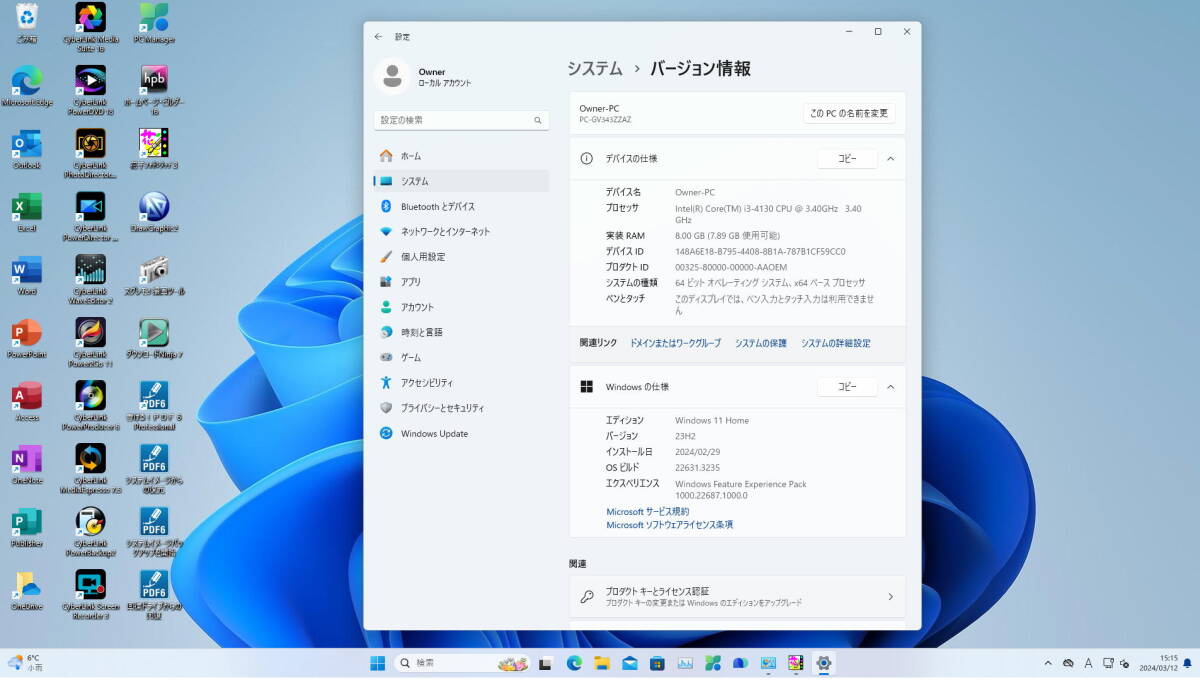The image size is (1200, 680).
Task: Click the Owner local account profile
Action: click(x=424, y=77)
